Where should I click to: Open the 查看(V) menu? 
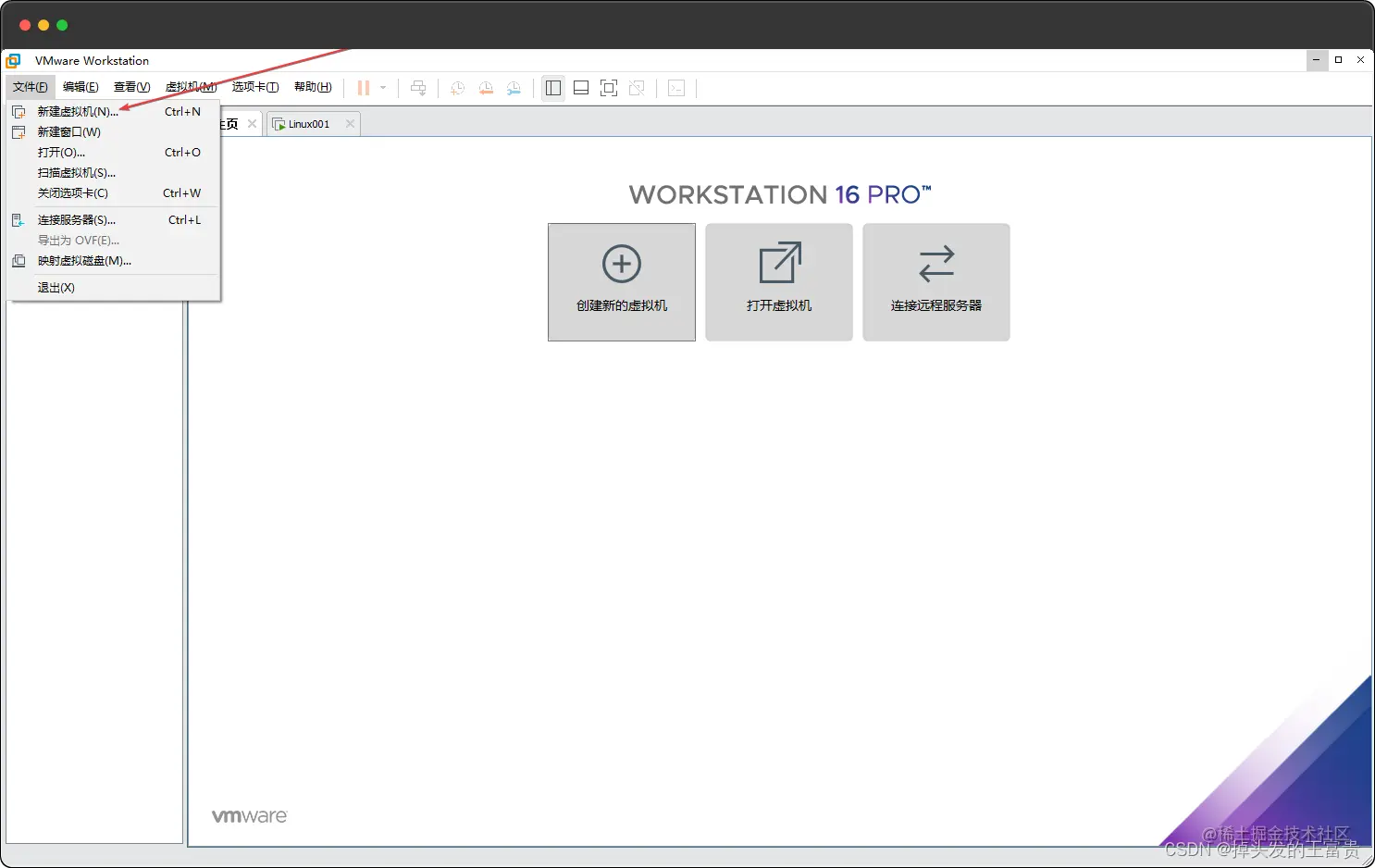(x=131, y=87)
